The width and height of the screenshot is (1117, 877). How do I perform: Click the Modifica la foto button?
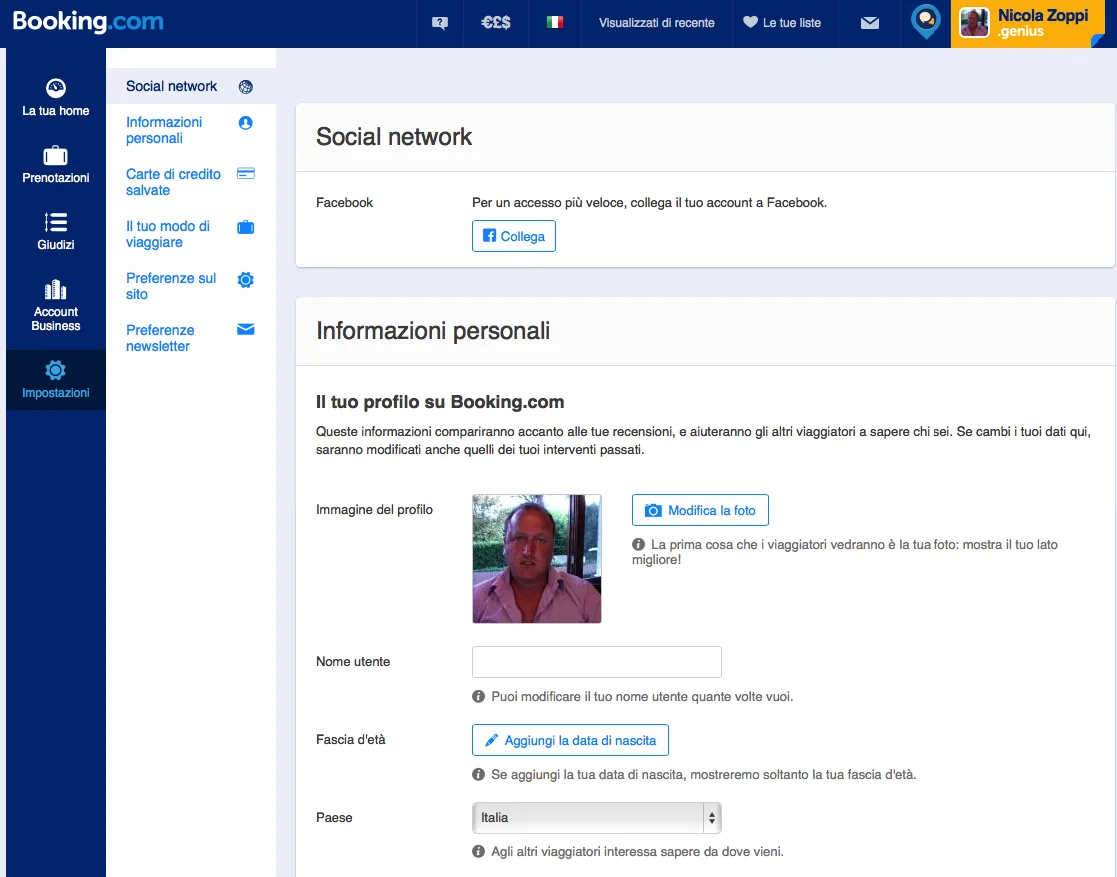pos(700,510)
